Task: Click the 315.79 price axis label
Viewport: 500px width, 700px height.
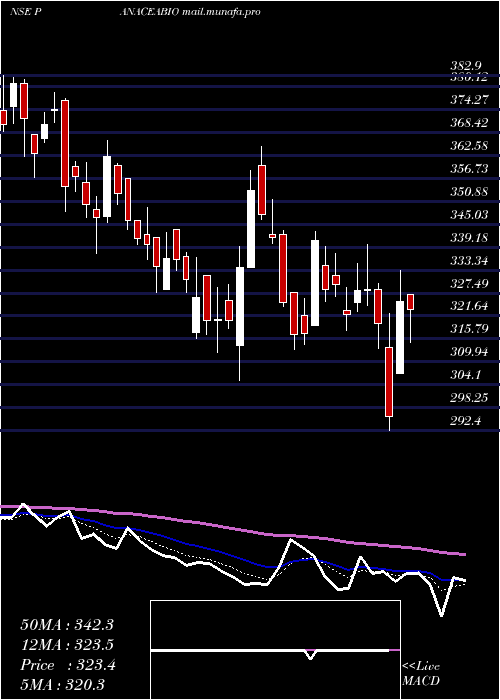Action: [469, 329]
